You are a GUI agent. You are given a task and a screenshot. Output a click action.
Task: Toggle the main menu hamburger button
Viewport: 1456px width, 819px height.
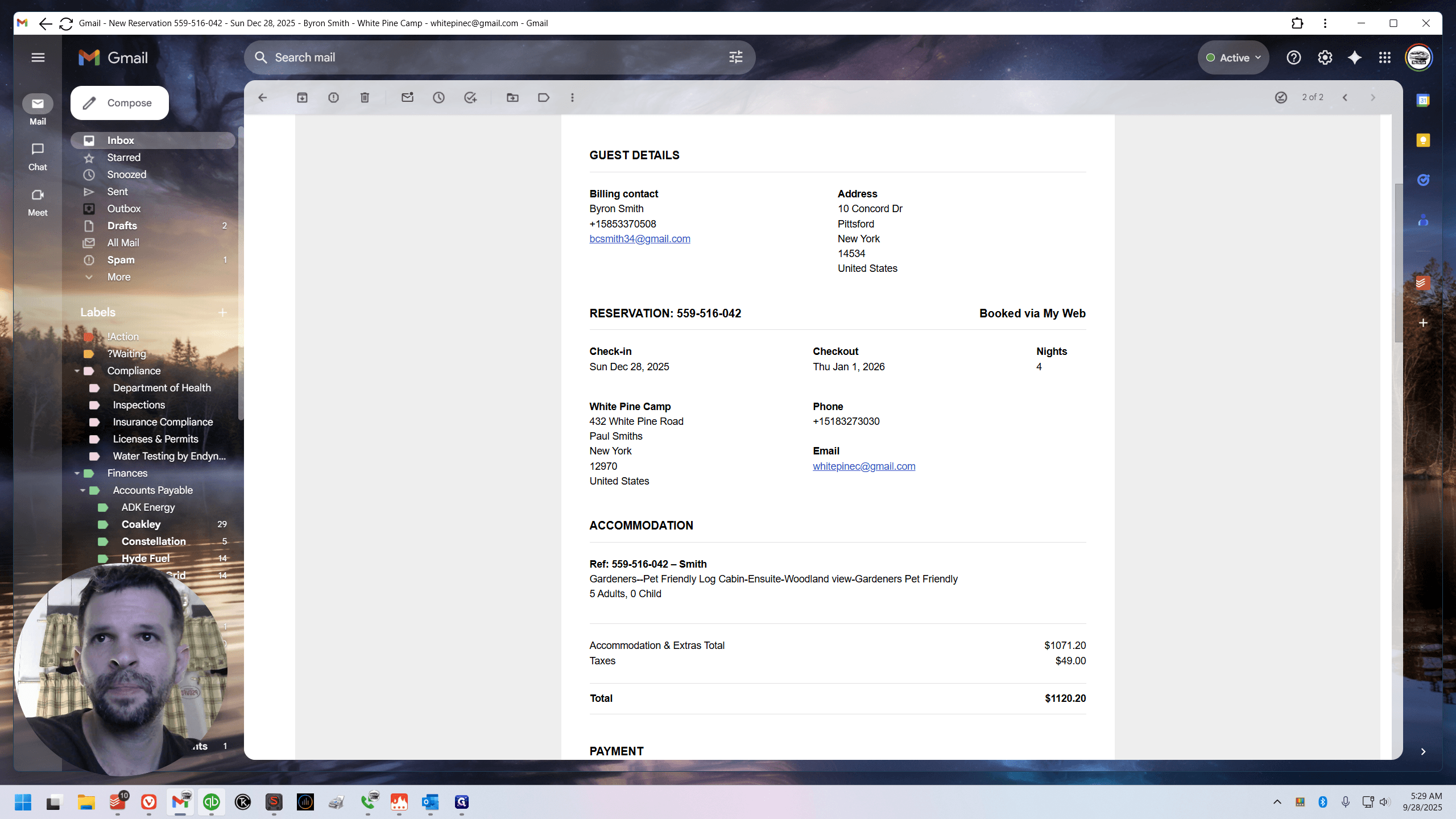[38, 57]
